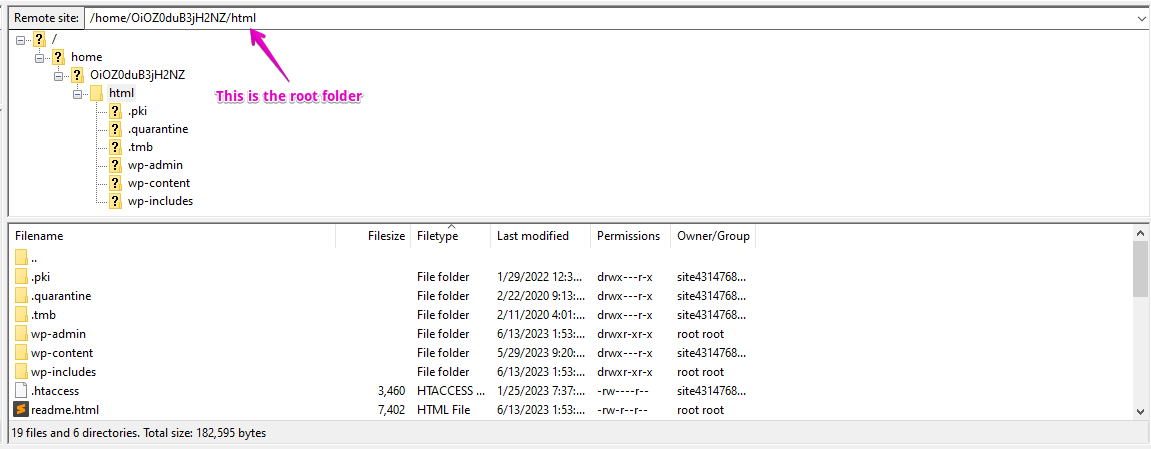Click the readme.html Sublime file icon
The height and width of the screenshot is (449, 1151).
click(21, 409)
